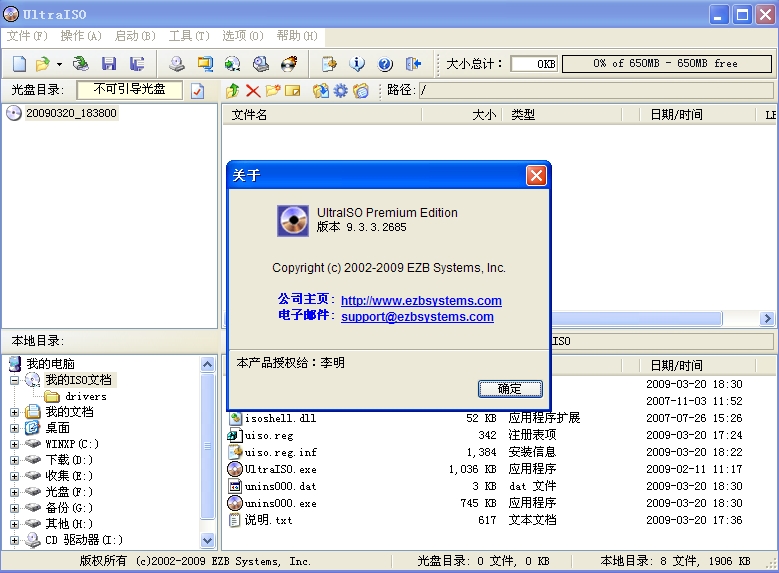Click the Help question mark icon
Image resolution: width=779 pixels, height=573 pixels.
click(x=385, y=64)
